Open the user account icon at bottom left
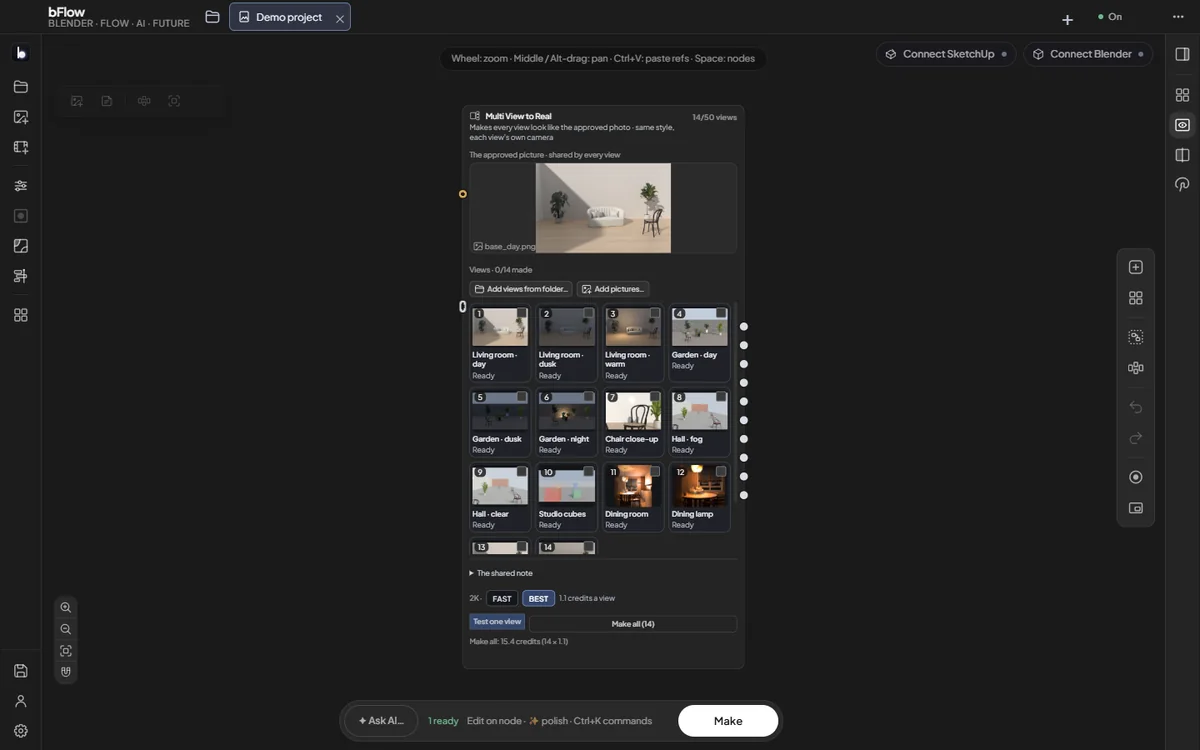Image resolution: width=1200 pixels, height=750 pixels. point(20,701)
